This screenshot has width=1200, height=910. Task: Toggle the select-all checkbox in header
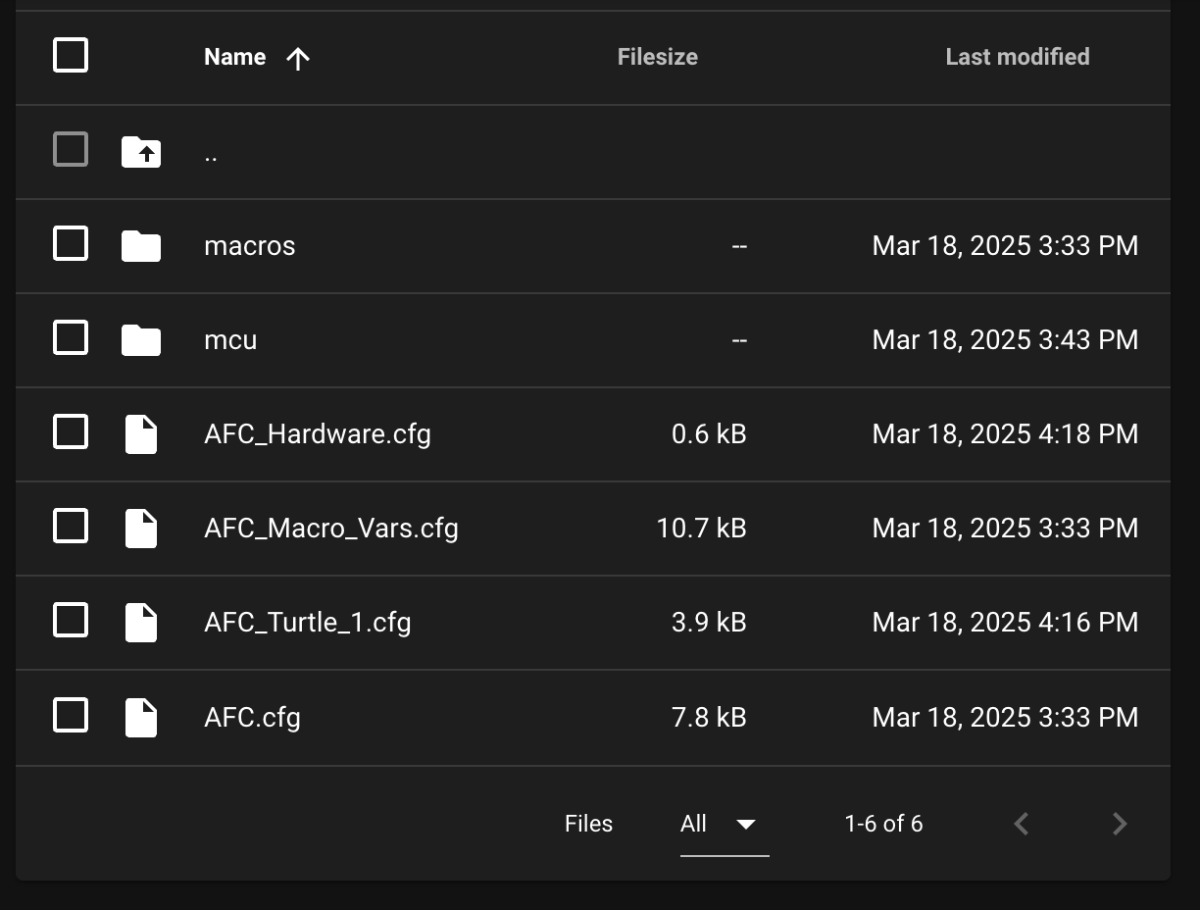point(70,56)
